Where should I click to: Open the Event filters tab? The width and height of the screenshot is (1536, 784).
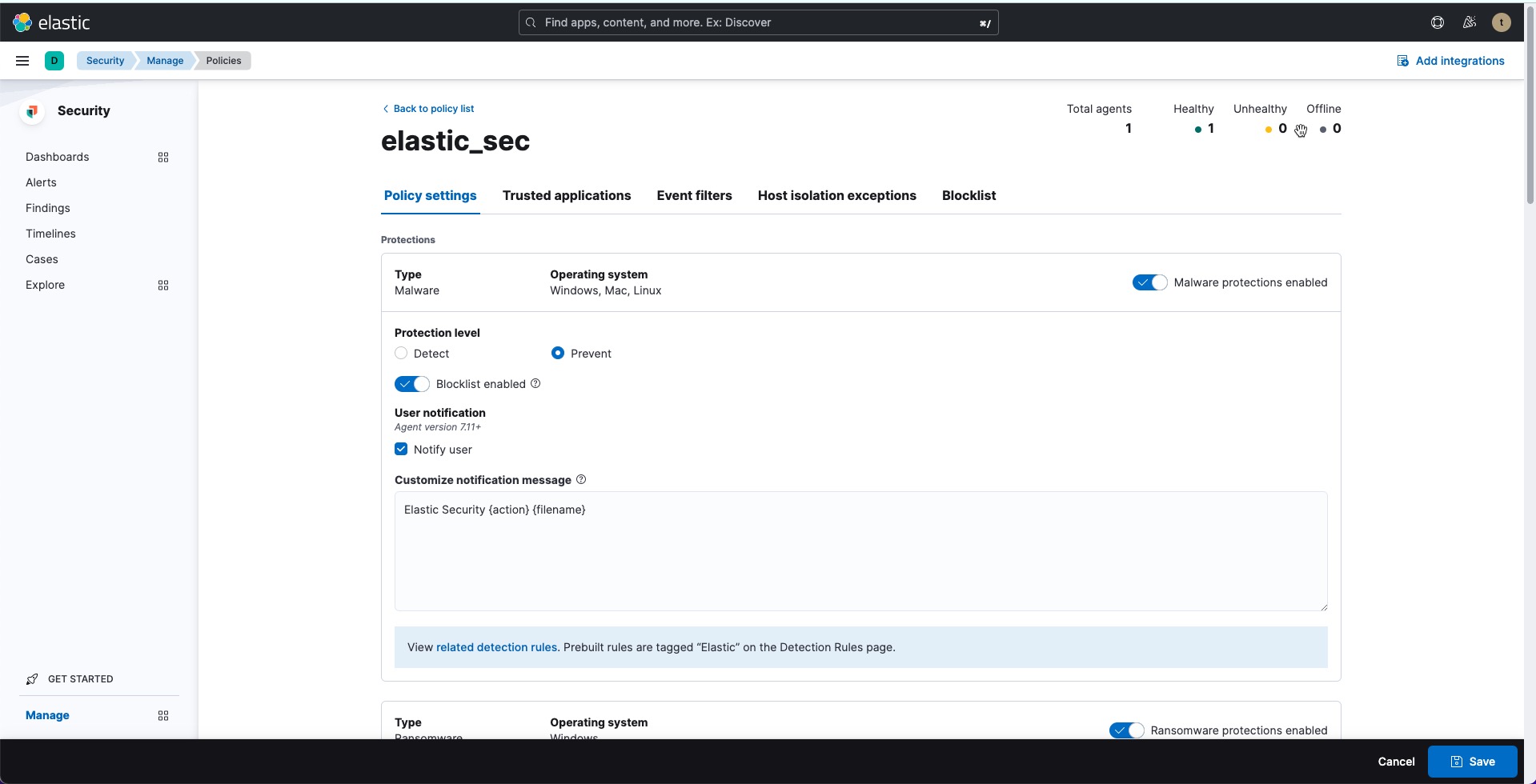click(694, 196)
